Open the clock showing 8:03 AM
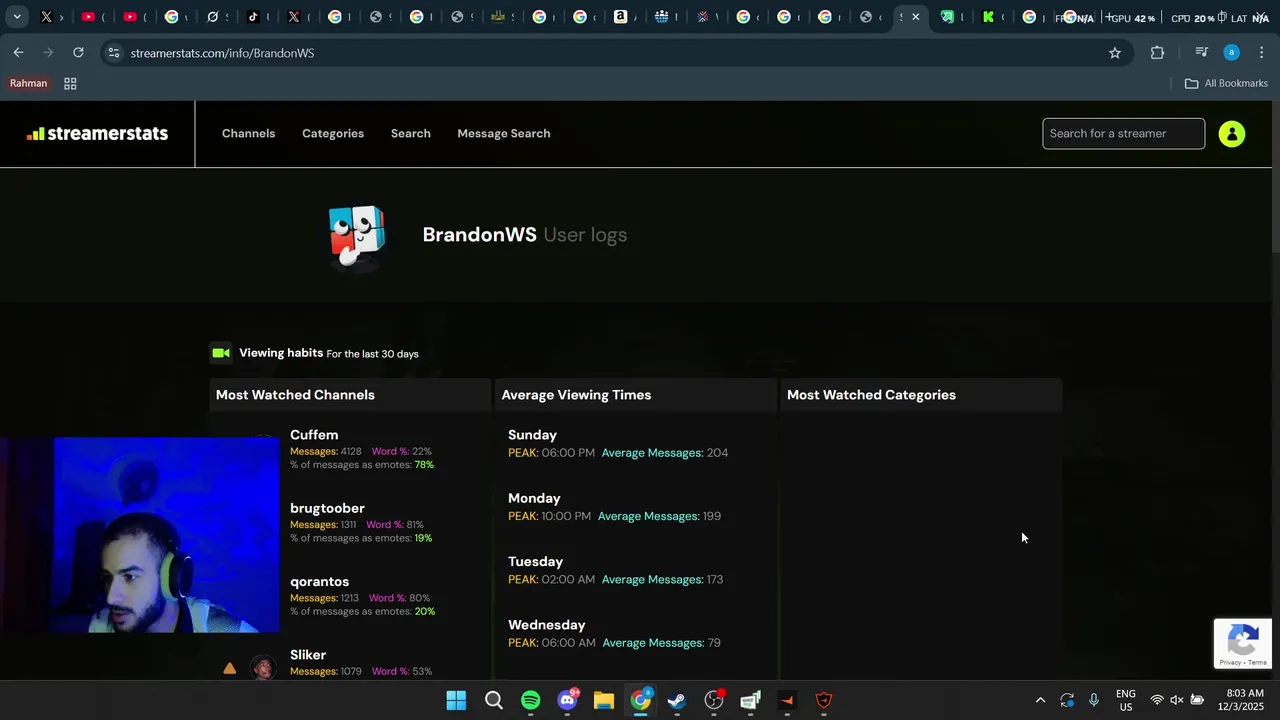 pos(1240,700)
